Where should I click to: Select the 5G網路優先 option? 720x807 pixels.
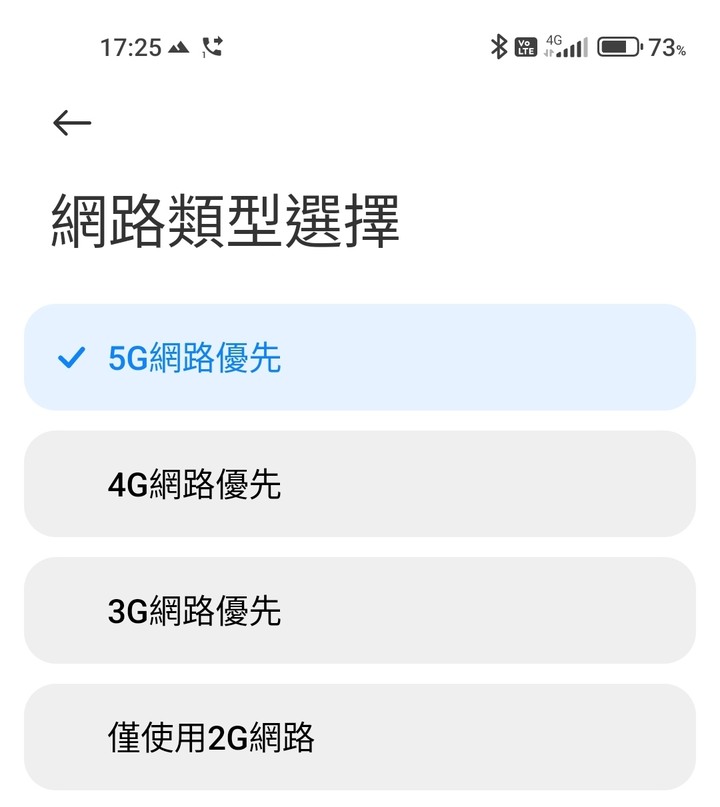360,357
